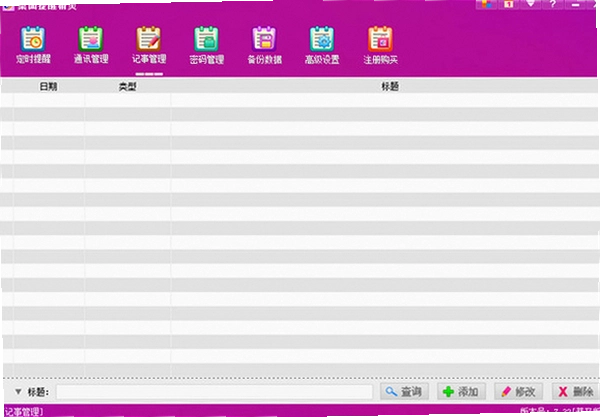Collapse the search bar with the triangle beside 标题
600x417 pixels.
18,391
